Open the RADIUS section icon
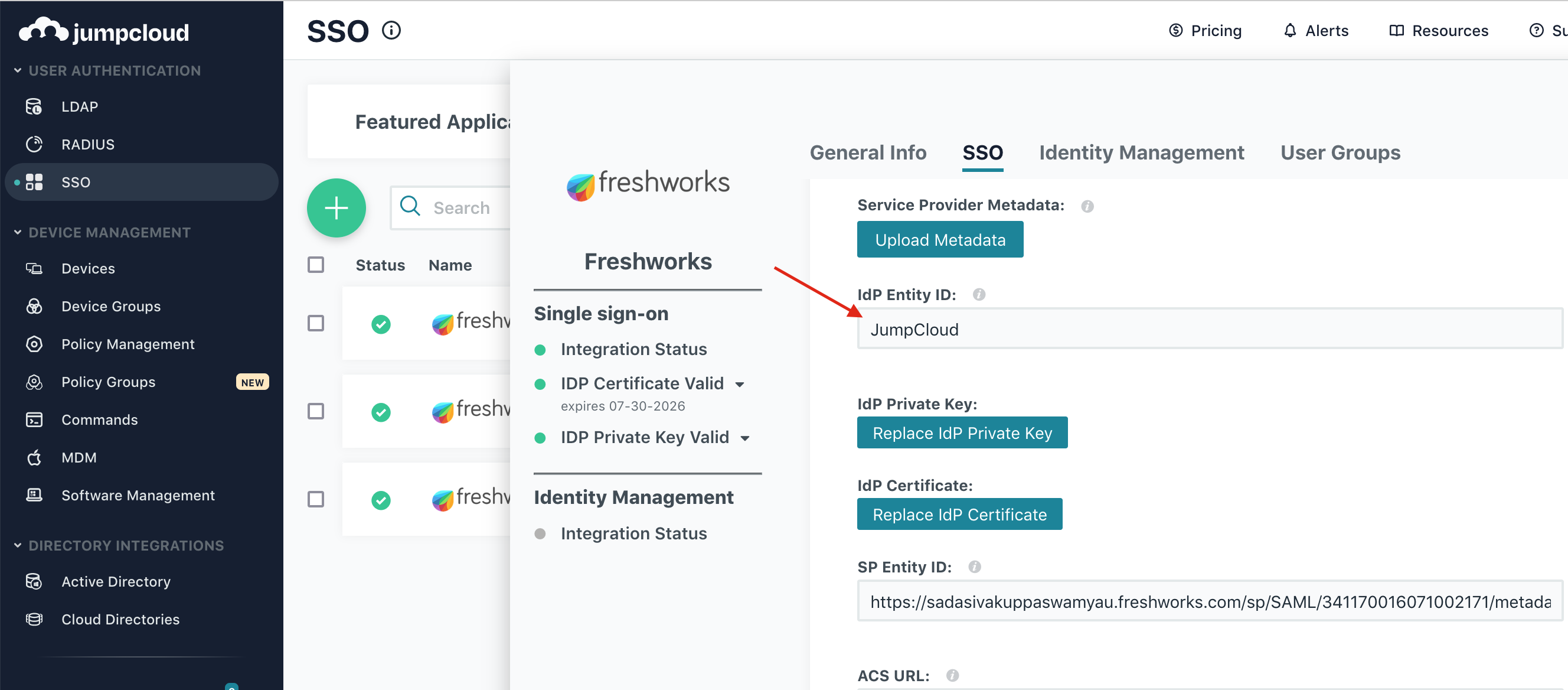 34,144
